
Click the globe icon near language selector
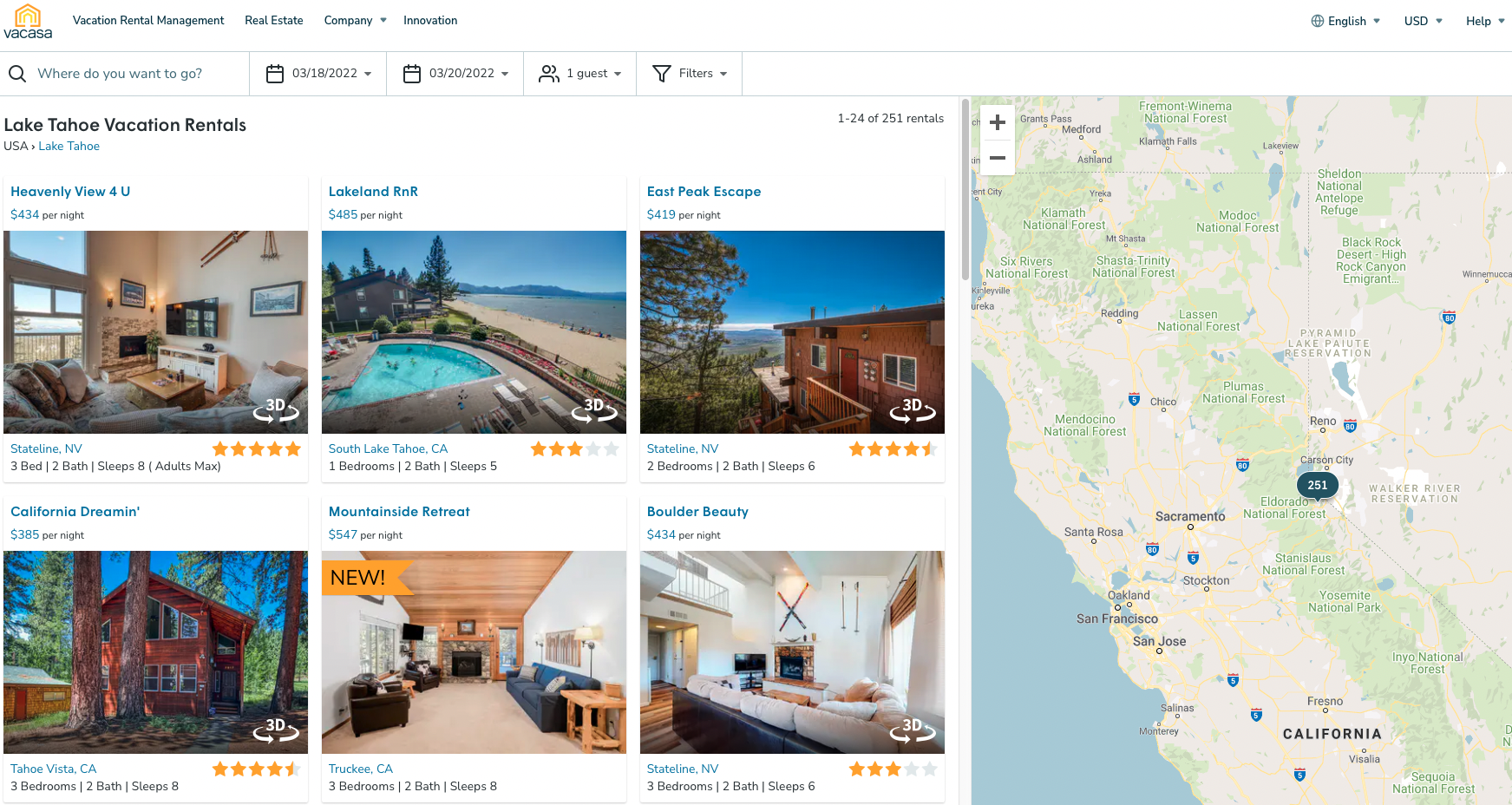[x=1318, y=20]
